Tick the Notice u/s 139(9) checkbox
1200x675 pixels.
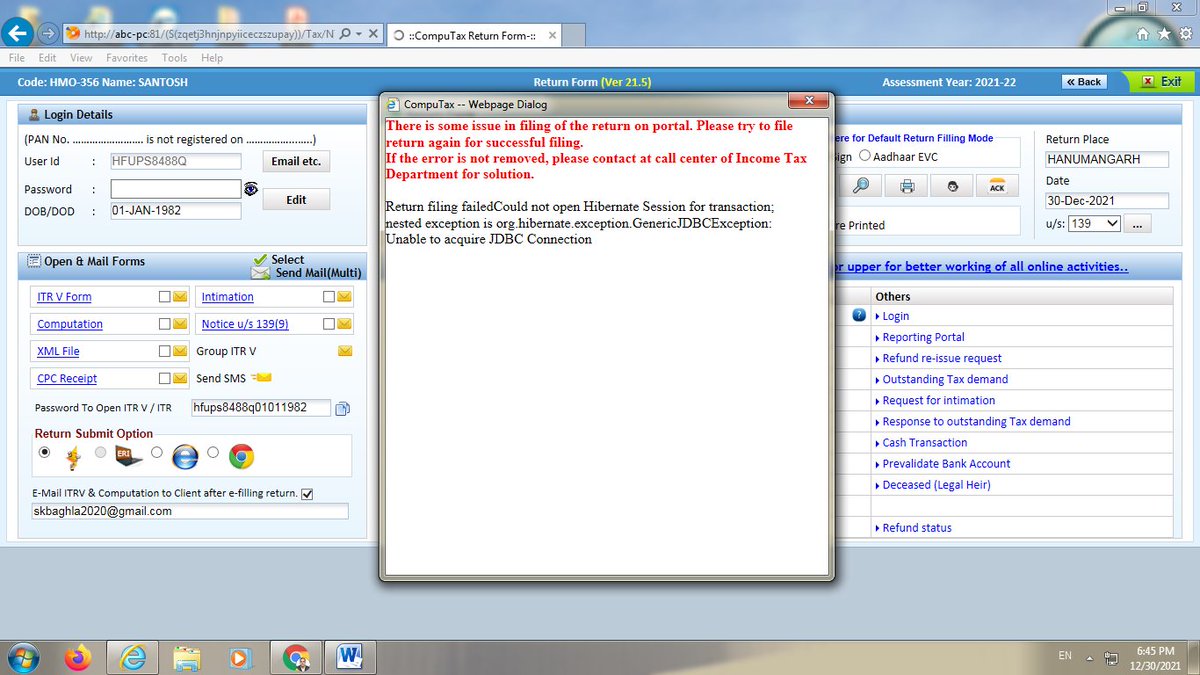[x=329, y=324]
